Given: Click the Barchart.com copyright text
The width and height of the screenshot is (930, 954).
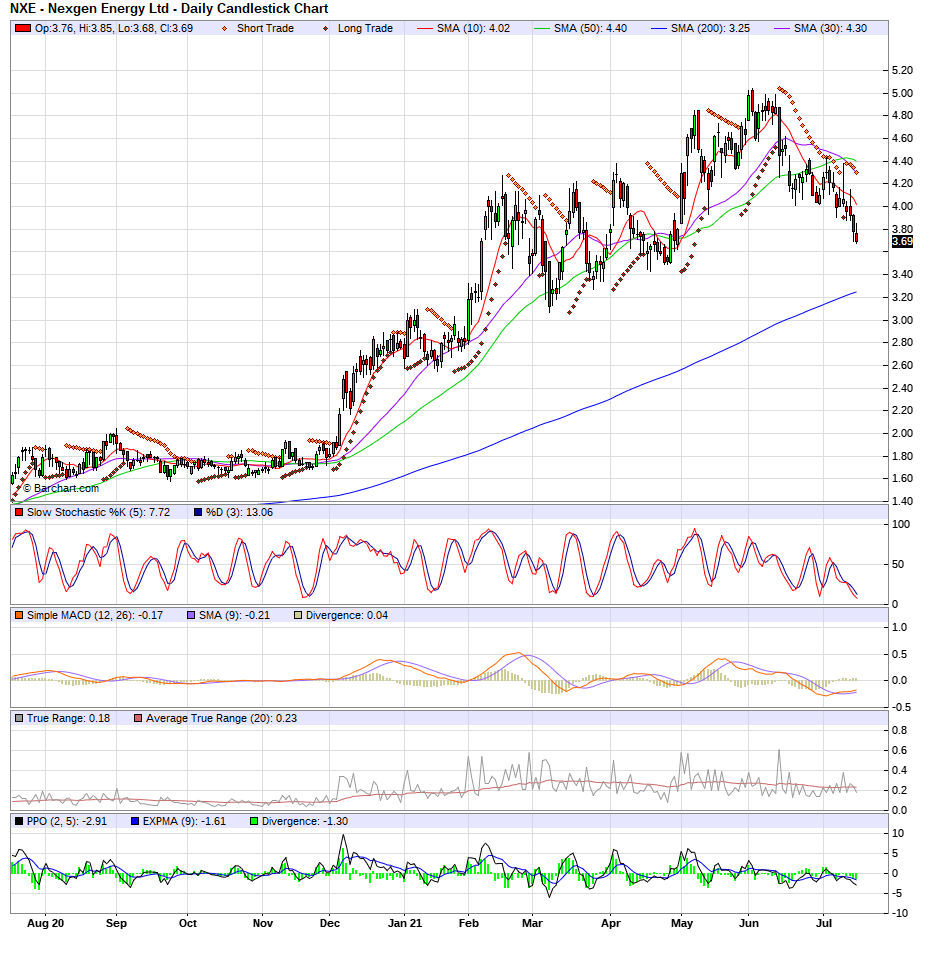Looking at the screenshot, I should pos(61,488).
